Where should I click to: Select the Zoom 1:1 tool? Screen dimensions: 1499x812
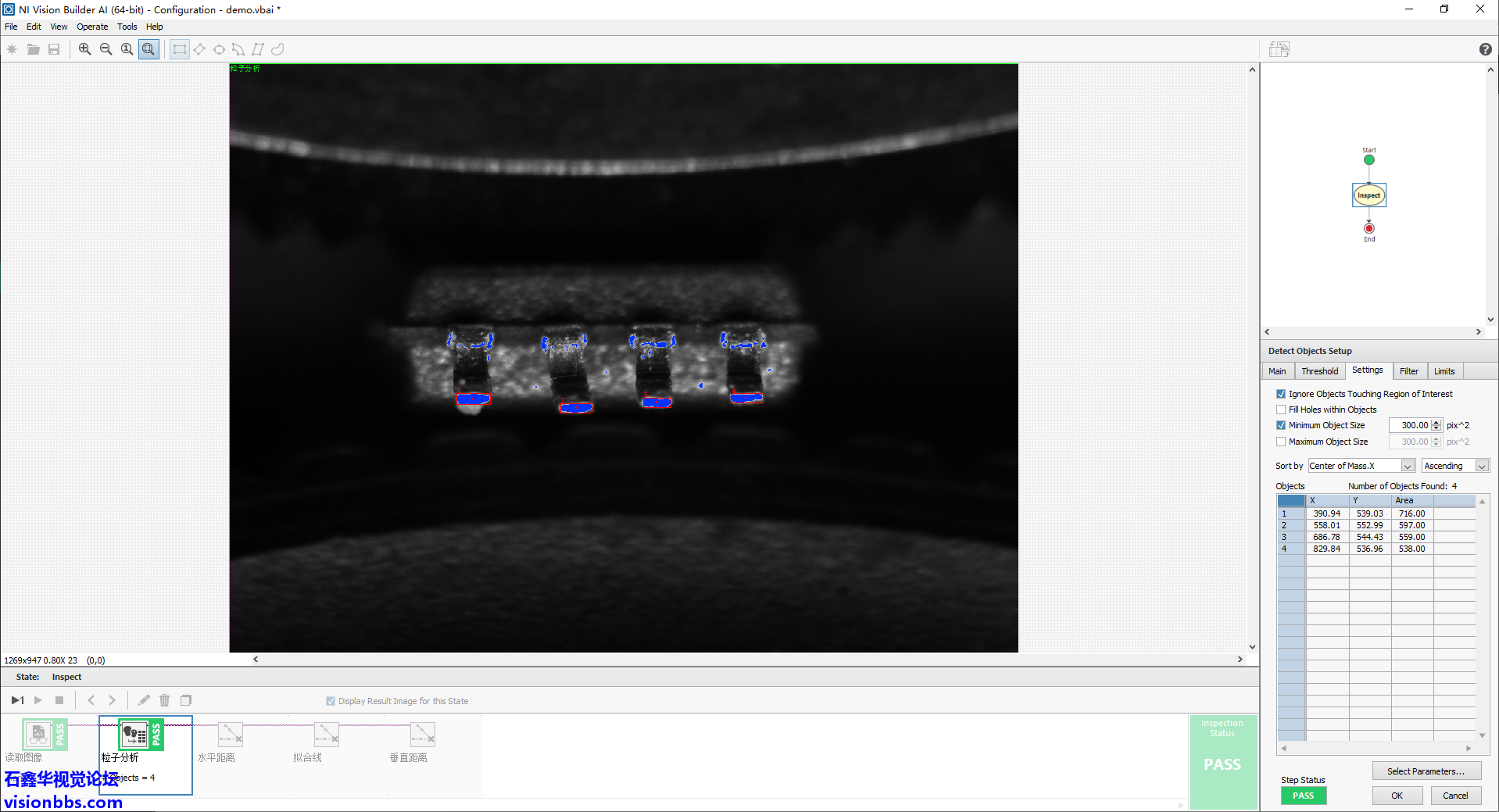[127, 48]
